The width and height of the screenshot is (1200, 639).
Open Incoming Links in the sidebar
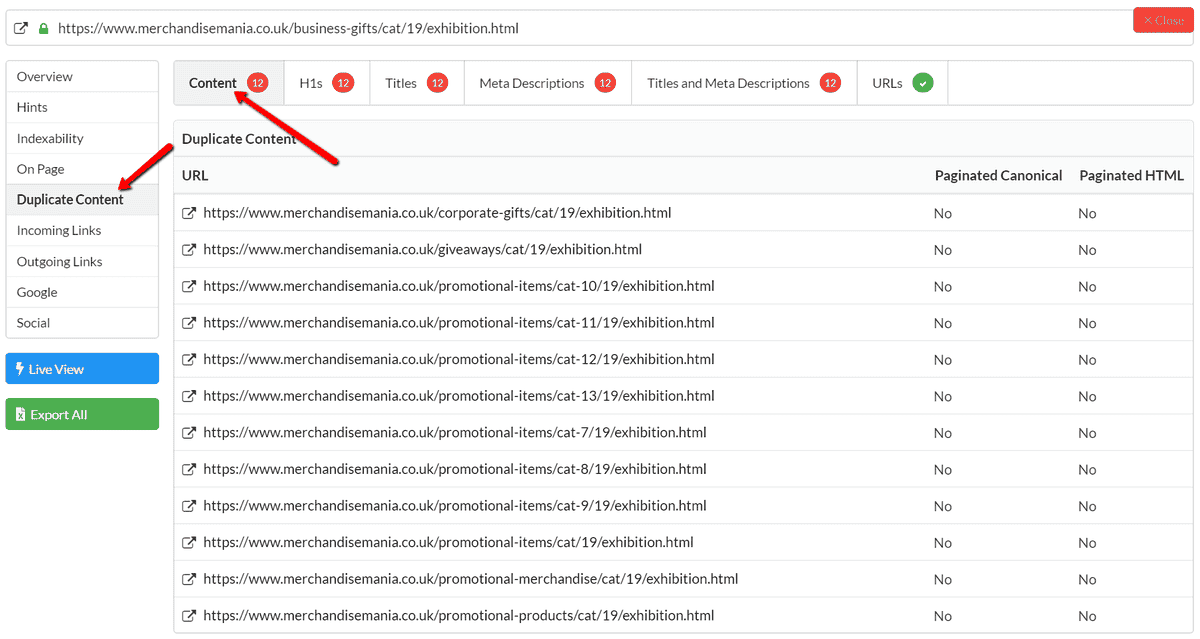pyautogui.click(x=82, y=230)
